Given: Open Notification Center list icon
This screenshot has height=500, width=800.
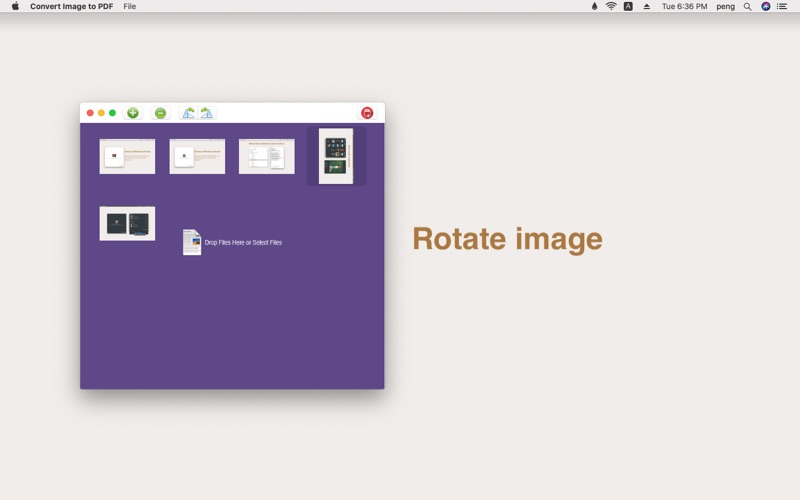Looking at the screenshot, I should [782, 6].
